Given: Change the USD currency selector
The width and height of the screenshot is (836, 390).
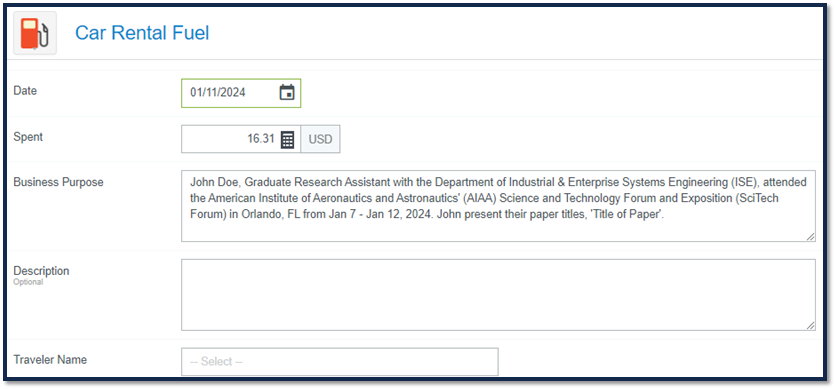Looking at the screenshot, I should [x=320, y=139].
